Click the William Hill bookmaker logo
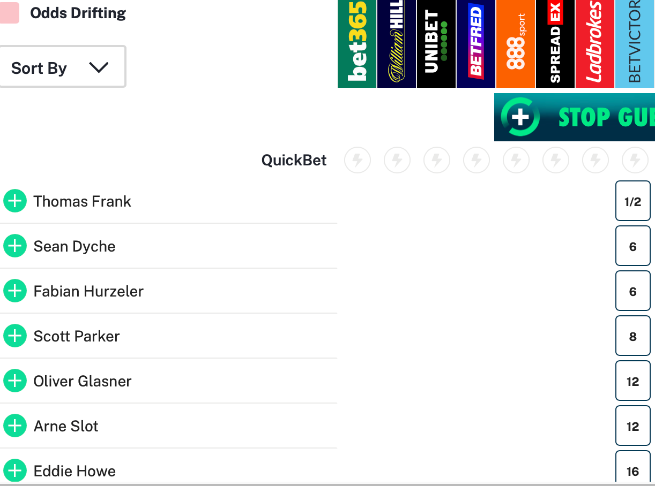Screen dimensions: 655x486 click(396, 44)
